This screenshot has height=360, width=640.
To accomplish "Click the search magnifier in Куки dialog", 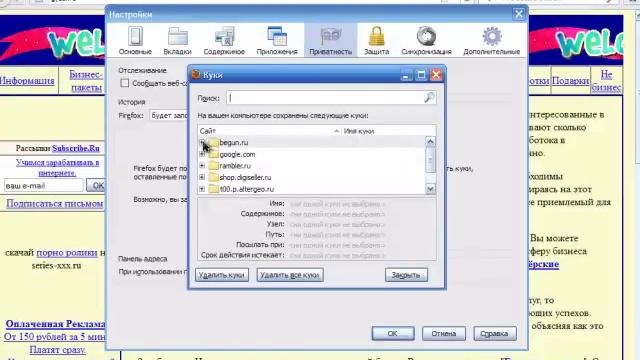I will click(x=429, y=98).
